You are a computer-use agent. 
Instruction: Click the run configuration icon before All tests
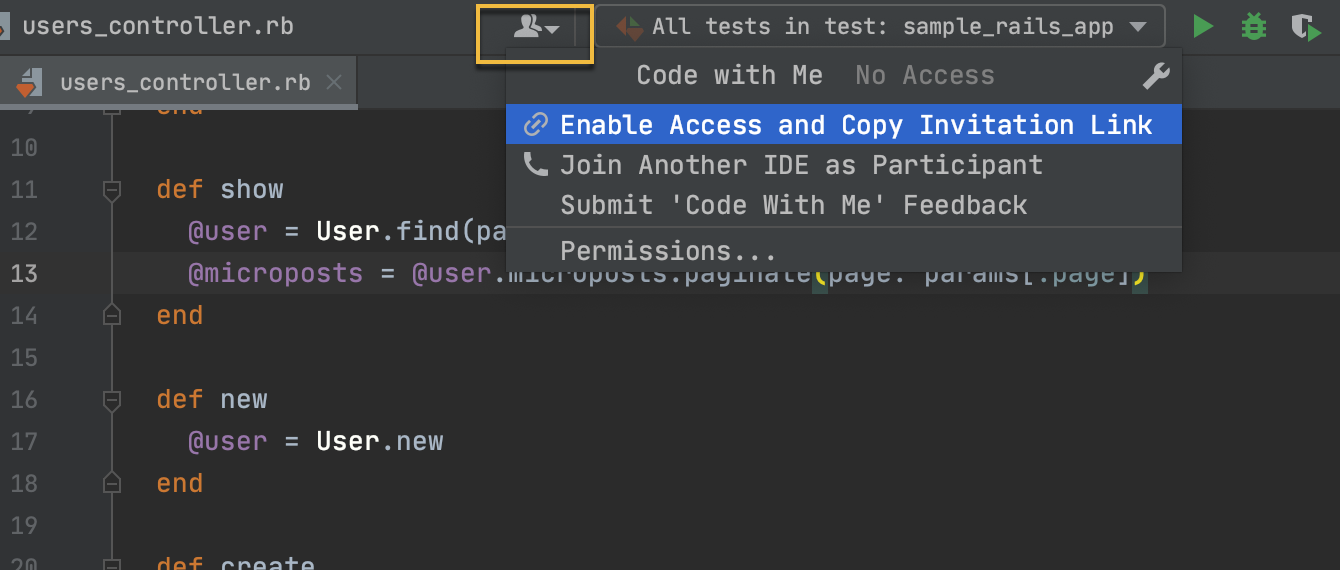coord(630,27)
